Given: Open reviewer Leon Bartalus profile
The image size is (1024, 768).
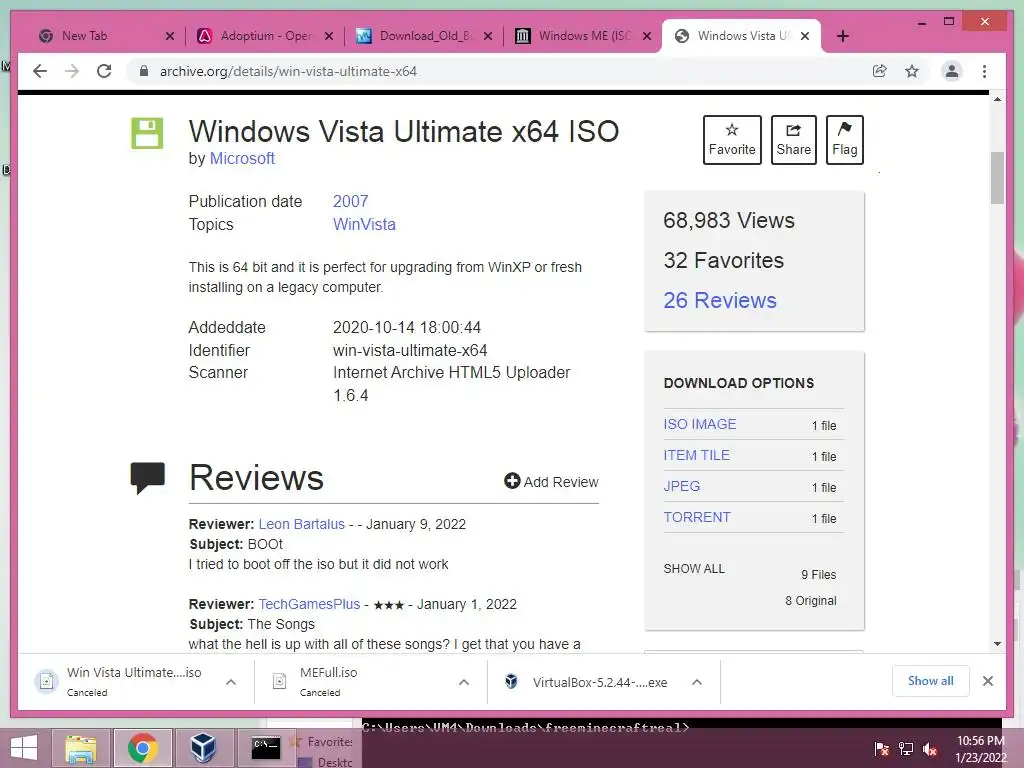Looking at the screenshot, I should 301,524.
